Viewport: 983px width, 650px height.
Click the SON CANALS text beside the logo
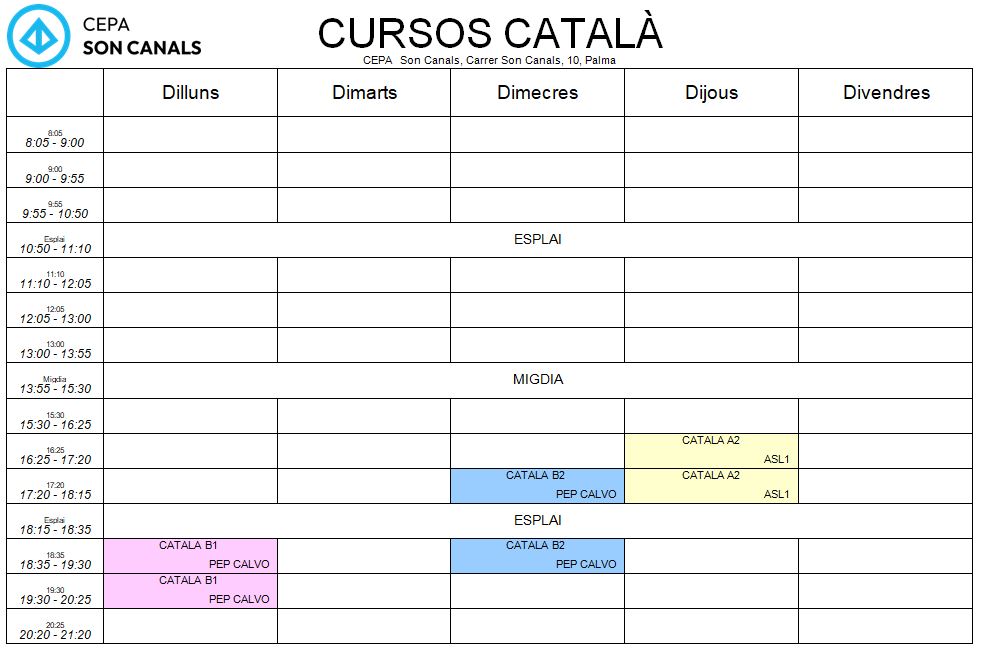(x=142, y=48)
